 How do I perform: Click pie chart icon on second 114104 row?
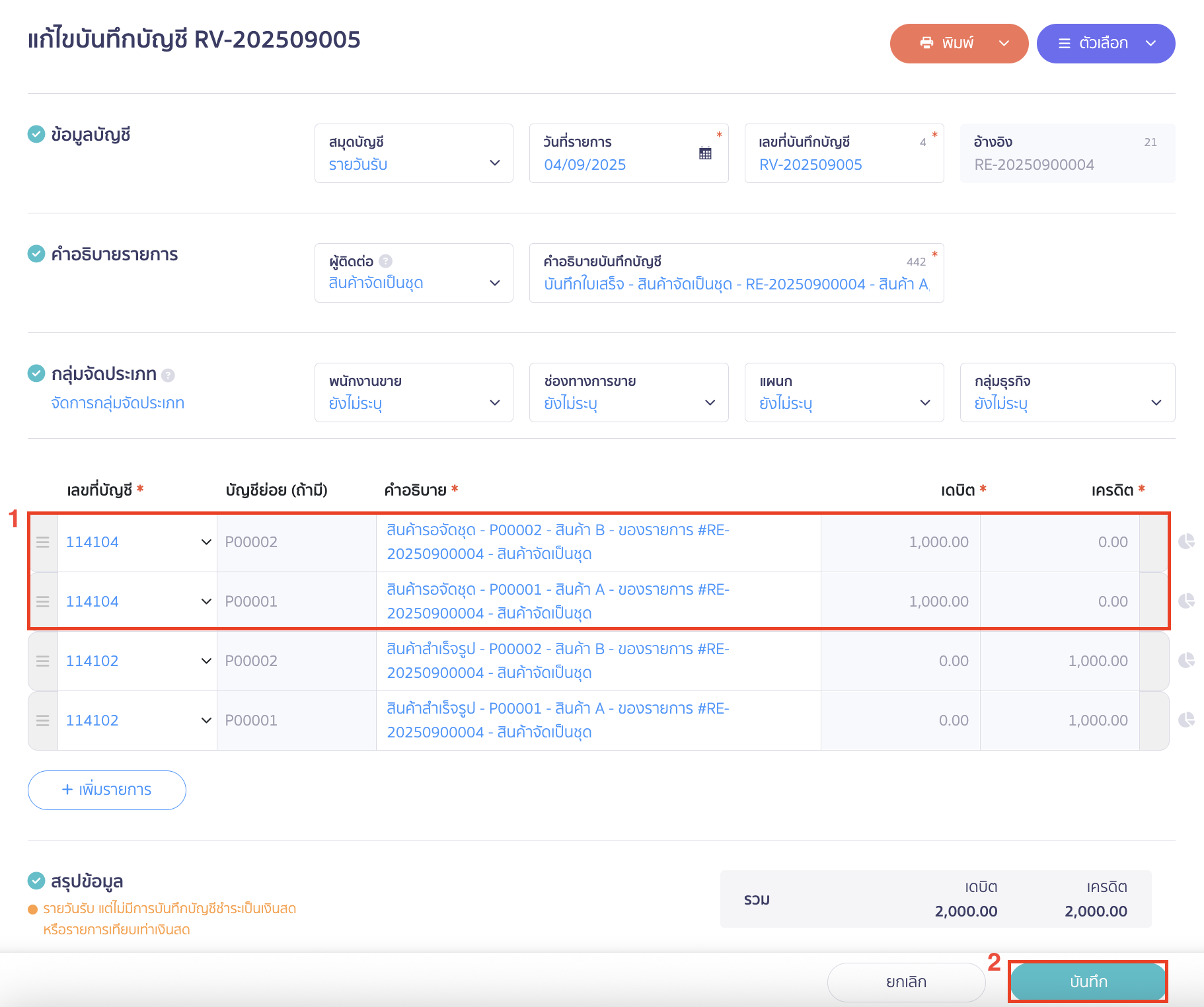pos(1186,601)
